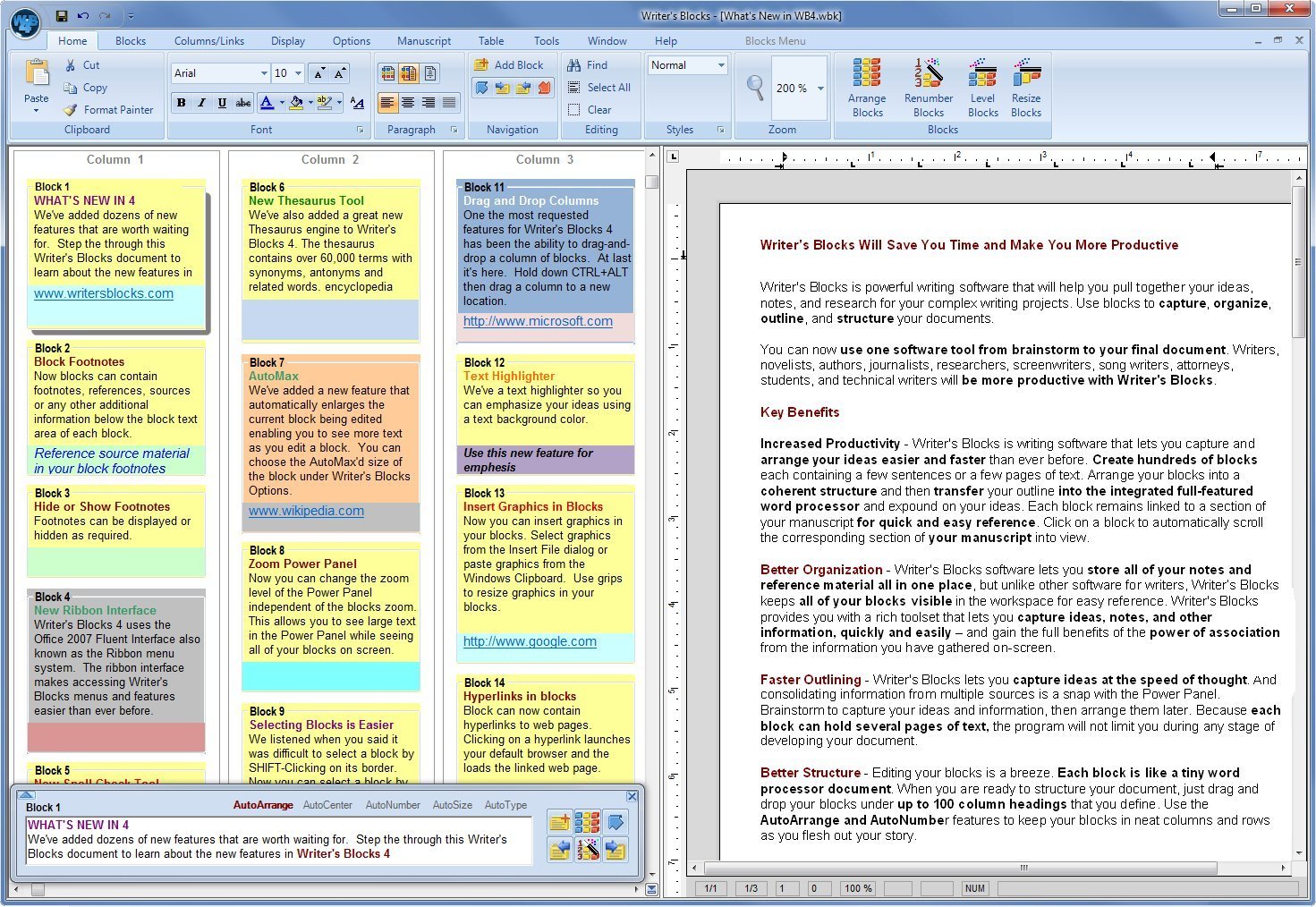Click the blue arrow navigation icon in ribbon
The height and width of the screenshot is (907, 1316).
[481, 88]
